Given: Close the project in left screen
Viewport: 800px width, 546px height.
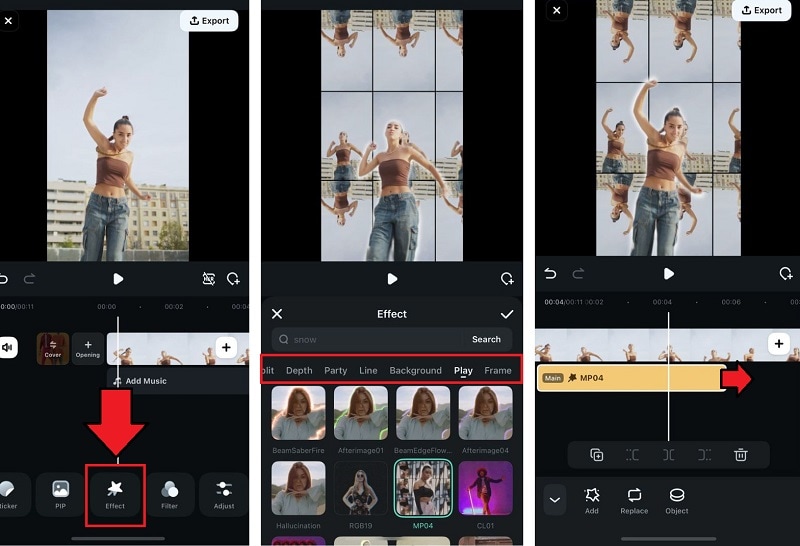Looking at the screenshot, I should [9, 21].
